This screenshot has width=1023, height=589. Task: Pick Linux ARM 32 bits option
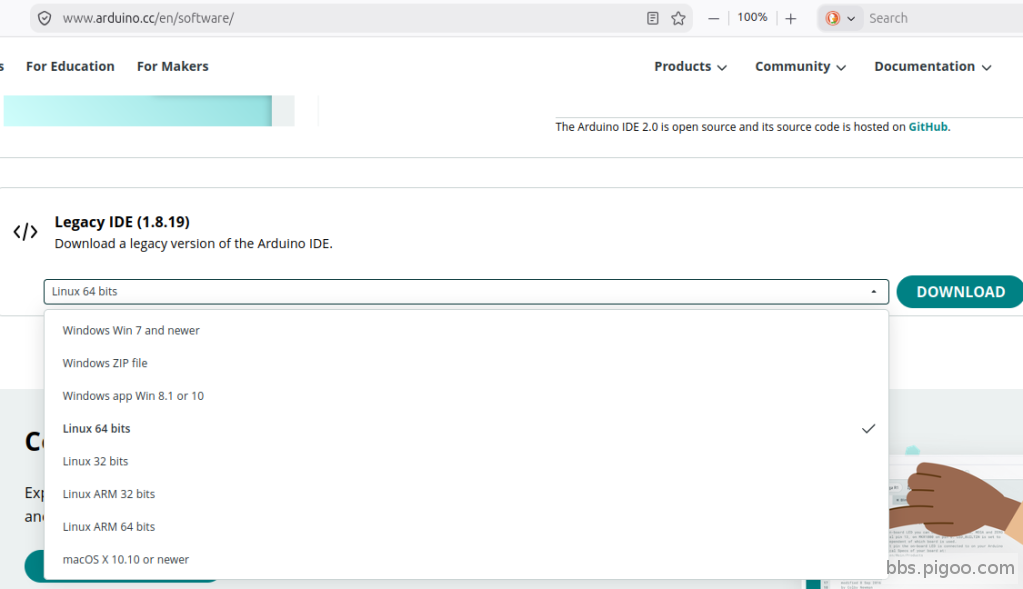(x=466, y=494)
